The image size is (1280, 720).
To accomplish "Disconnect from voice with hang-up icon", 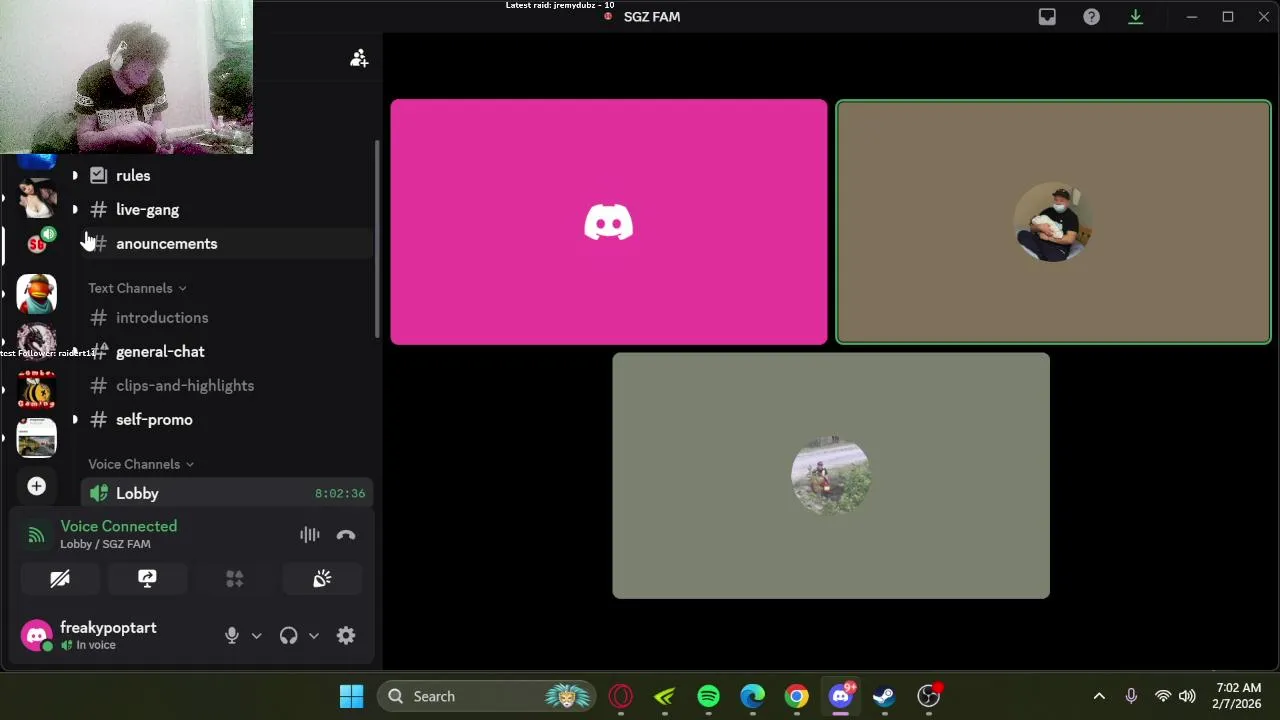I will (346, 535).
